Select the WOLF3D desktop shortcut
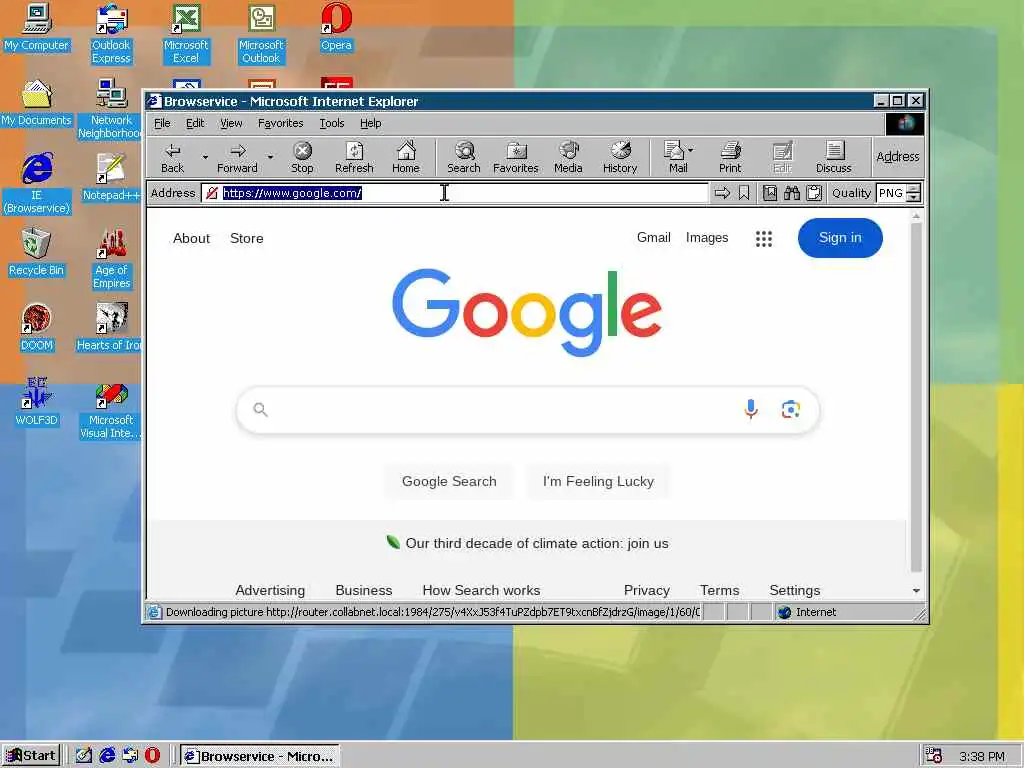The image size is (1024, 768). click(36, 402)
